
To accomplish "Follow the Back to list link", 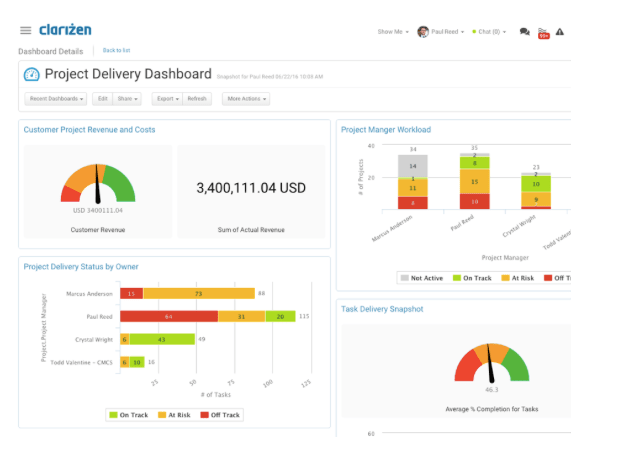I will pos(116,51).
